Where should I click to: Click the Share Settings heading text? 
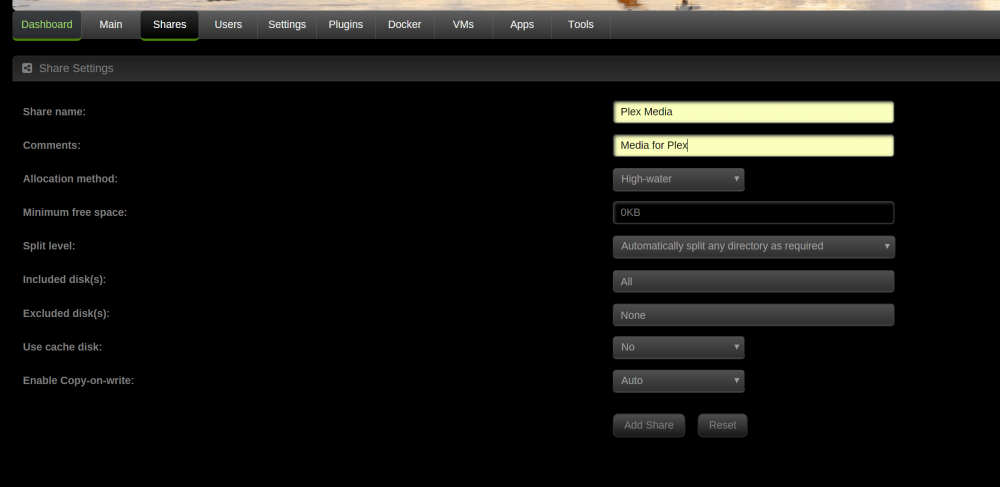[76, 68]
